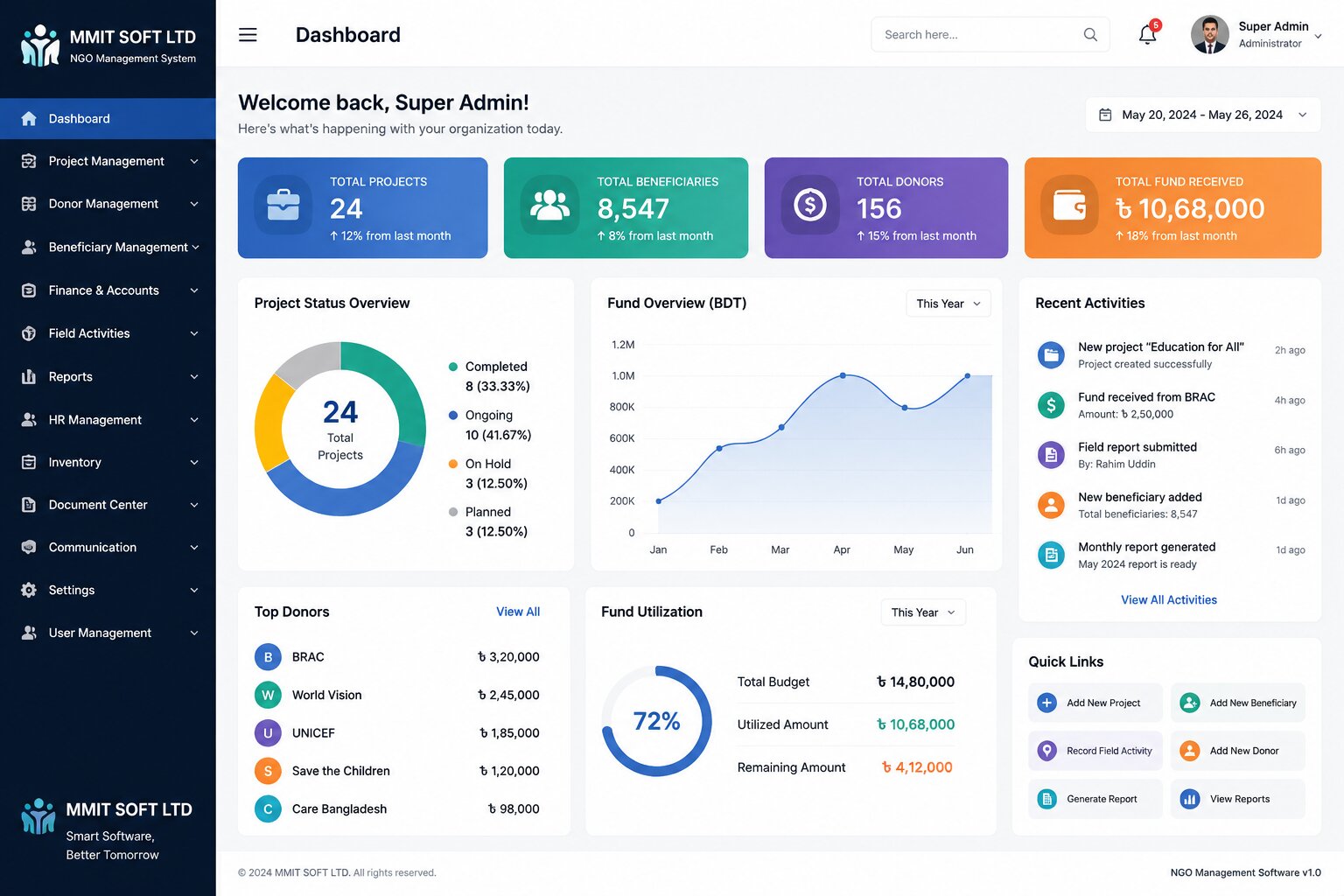Click the April data point on fund chart

click(x=843, y=375)
